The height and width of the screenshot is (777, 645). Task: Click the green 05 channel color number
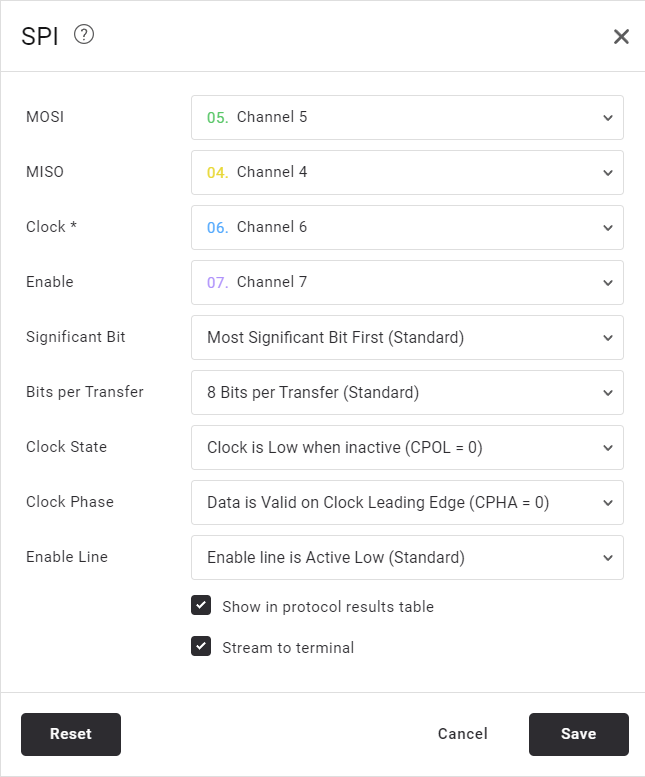[217, 118]
